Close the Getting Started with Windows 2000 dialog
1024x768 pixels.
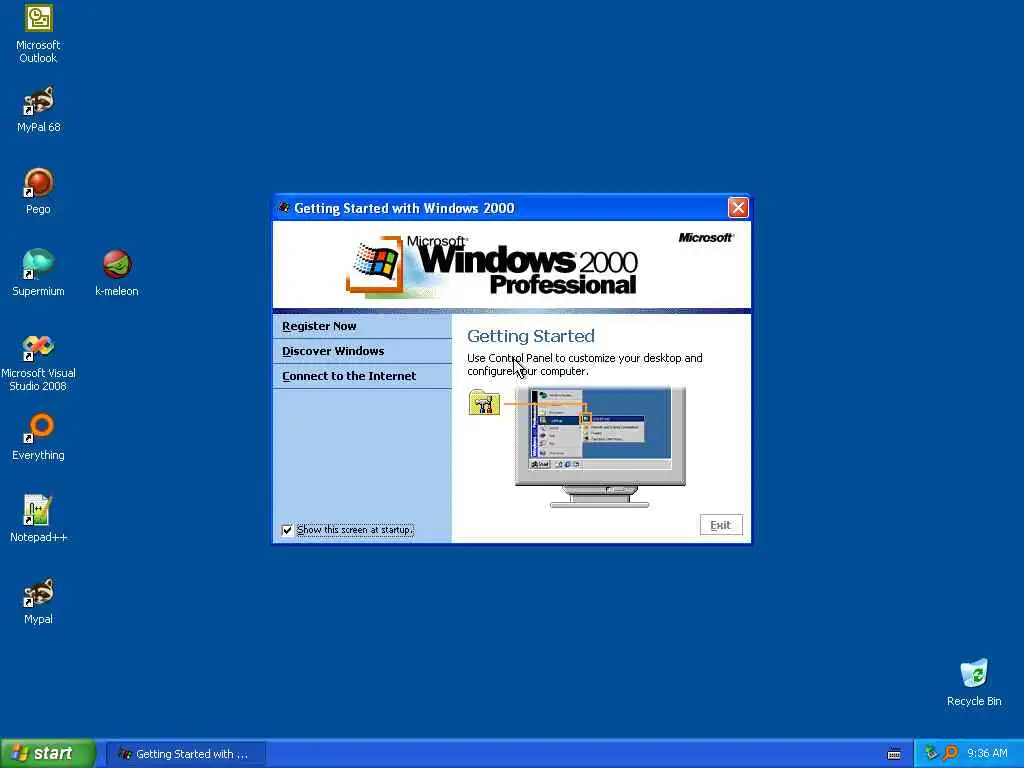pos(738,208)
